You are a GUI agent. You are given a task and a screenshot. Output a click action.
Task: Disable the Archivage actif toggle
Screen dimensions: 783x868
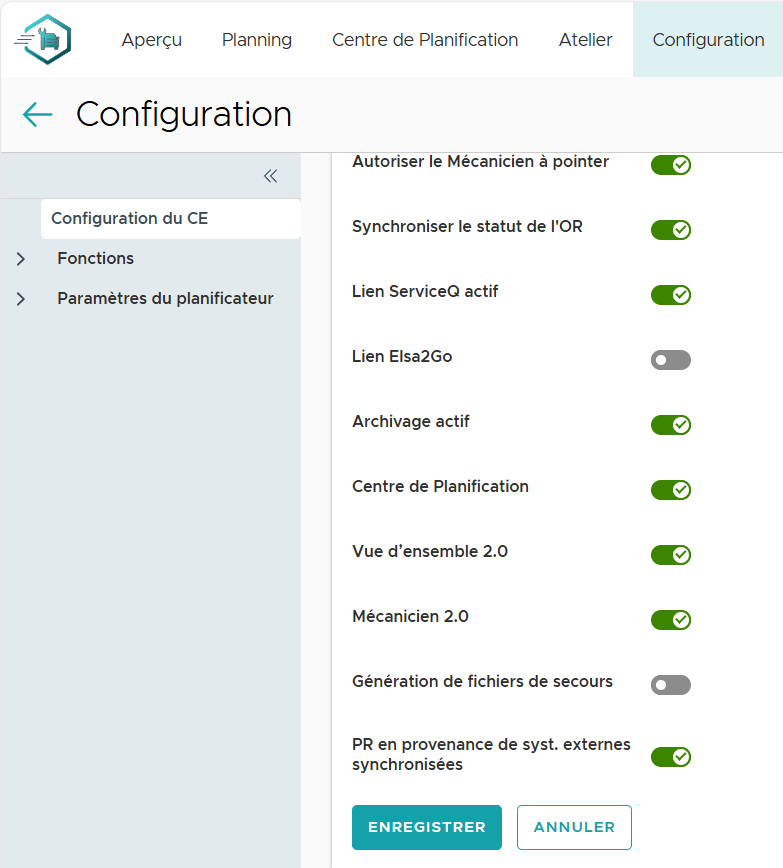tap(670, 425)
